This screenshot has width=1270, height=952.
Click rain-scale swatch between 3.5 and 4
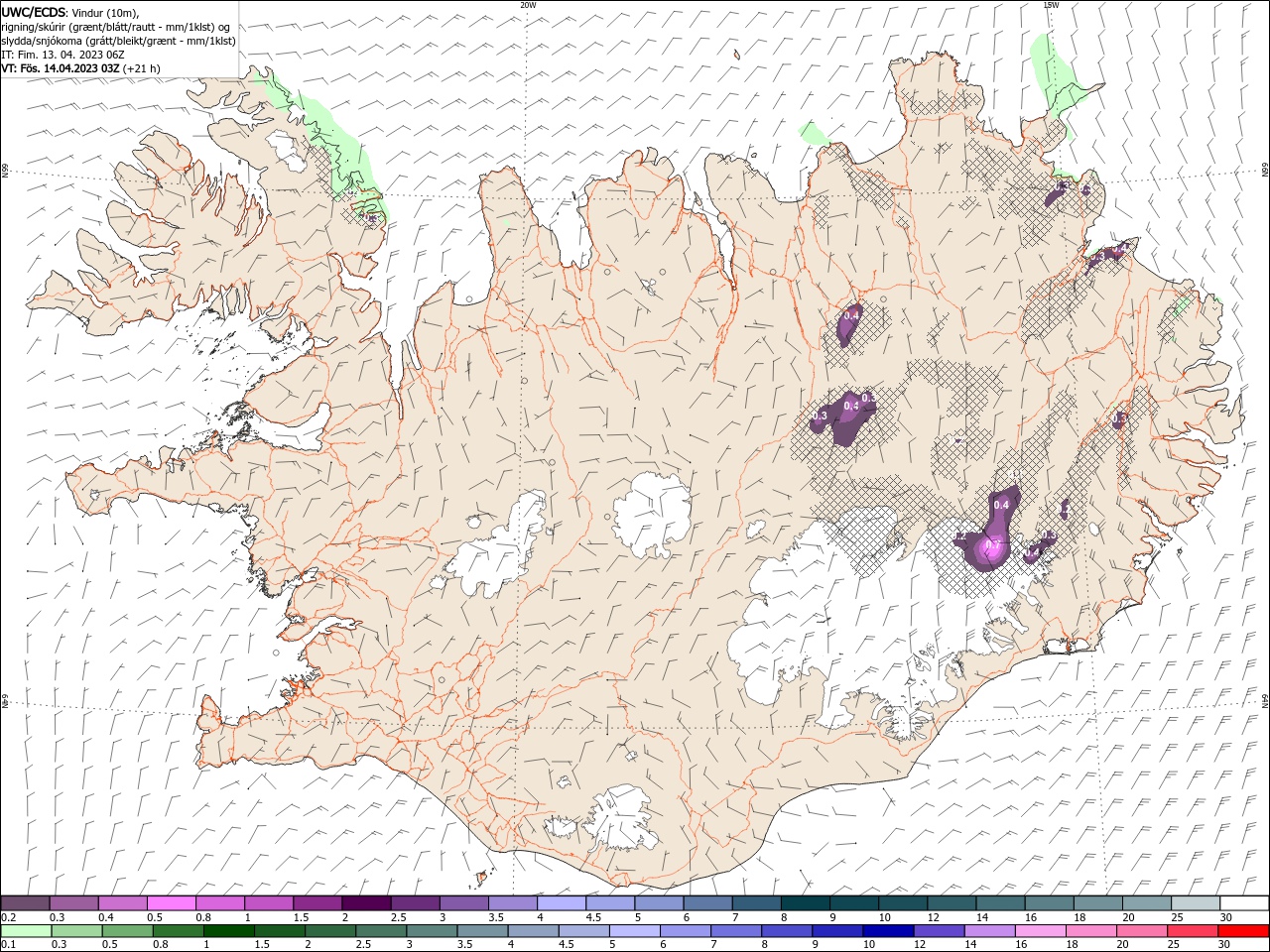click(x=482, y=931)
